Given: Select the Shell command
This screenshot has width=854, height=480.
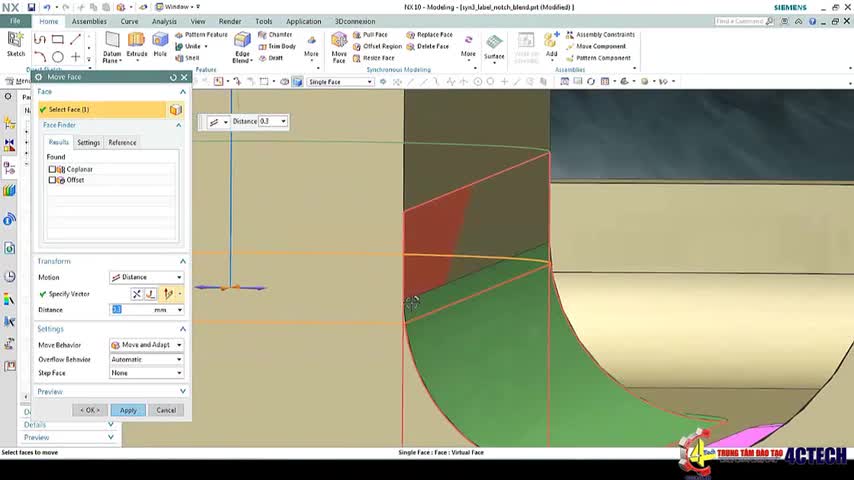Looking at the screenshot, I should click(x=187, y=58).
